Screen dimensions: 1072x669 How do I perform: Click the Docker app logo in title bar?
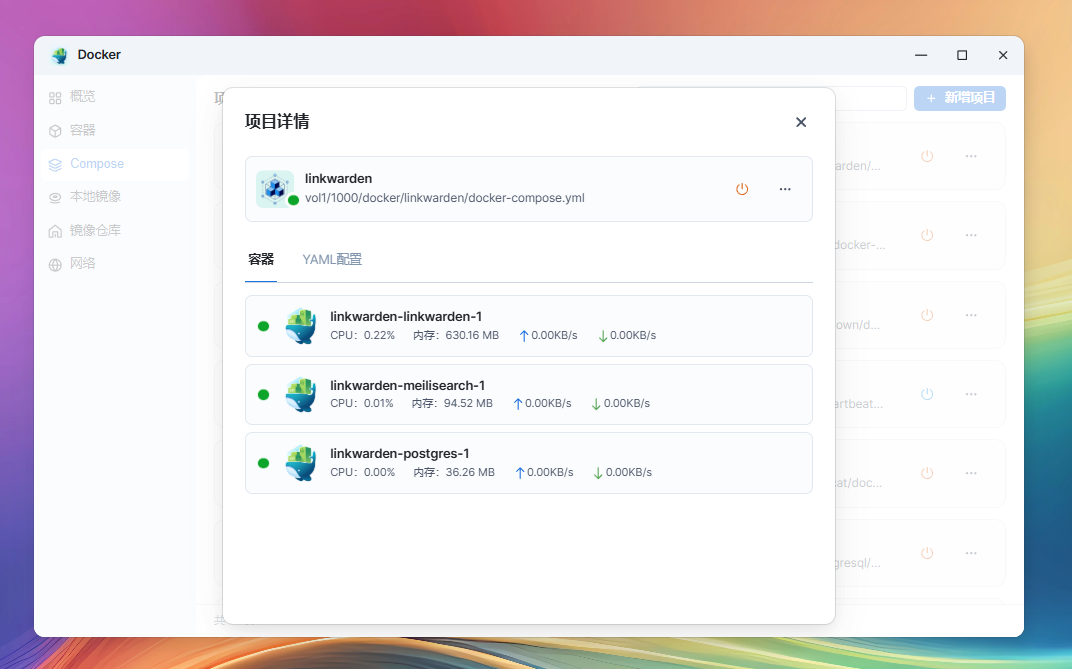click(x=59, y=55)
